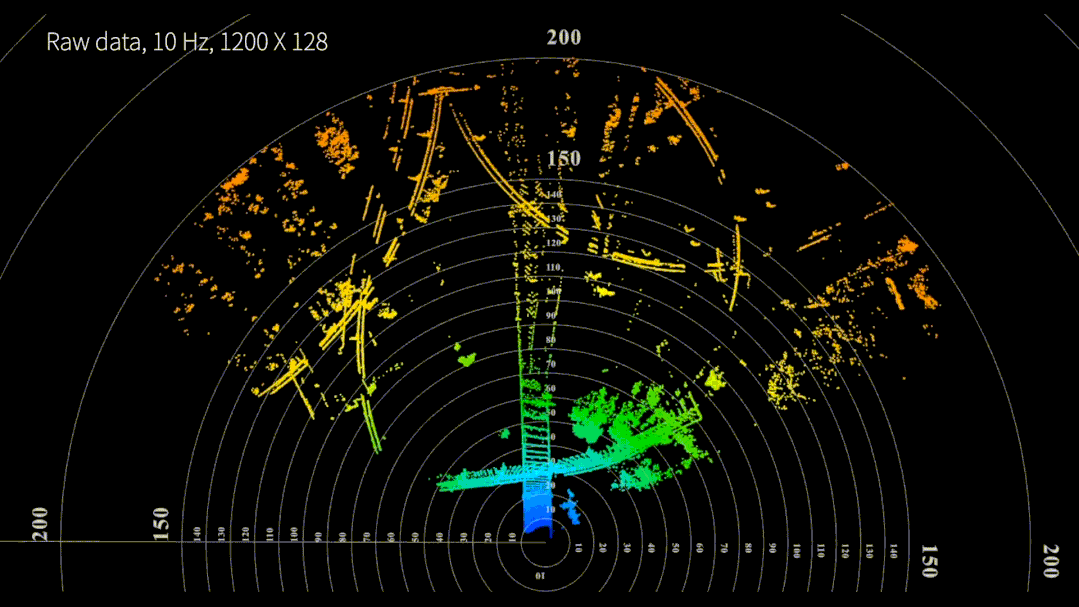Click the 150 range label on the vertical axis
This screenshot has width=1079, height=607.
[562, 159]
